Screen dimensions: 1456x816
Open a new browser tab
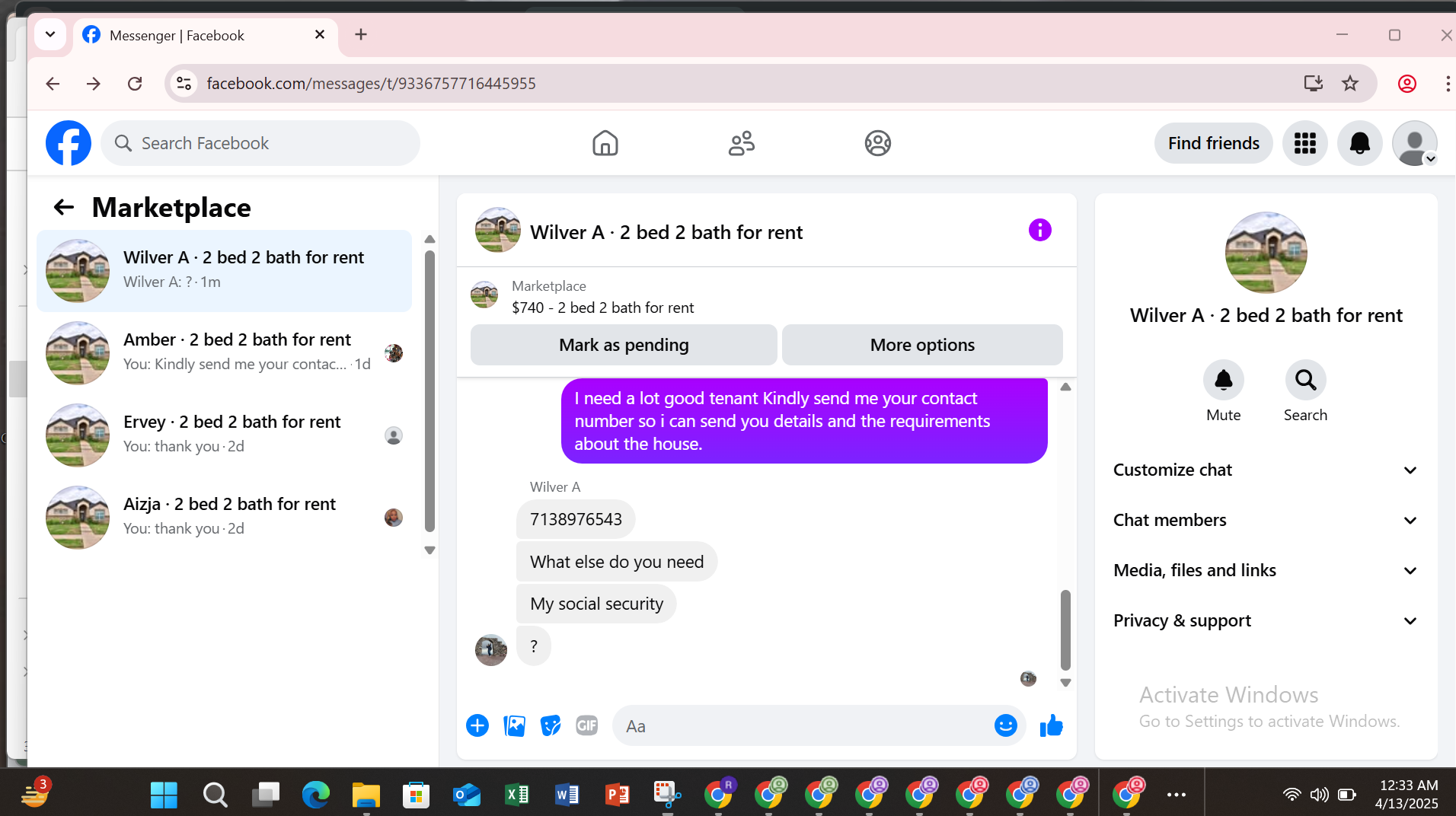pyautogui.click(x=361, y=34)
